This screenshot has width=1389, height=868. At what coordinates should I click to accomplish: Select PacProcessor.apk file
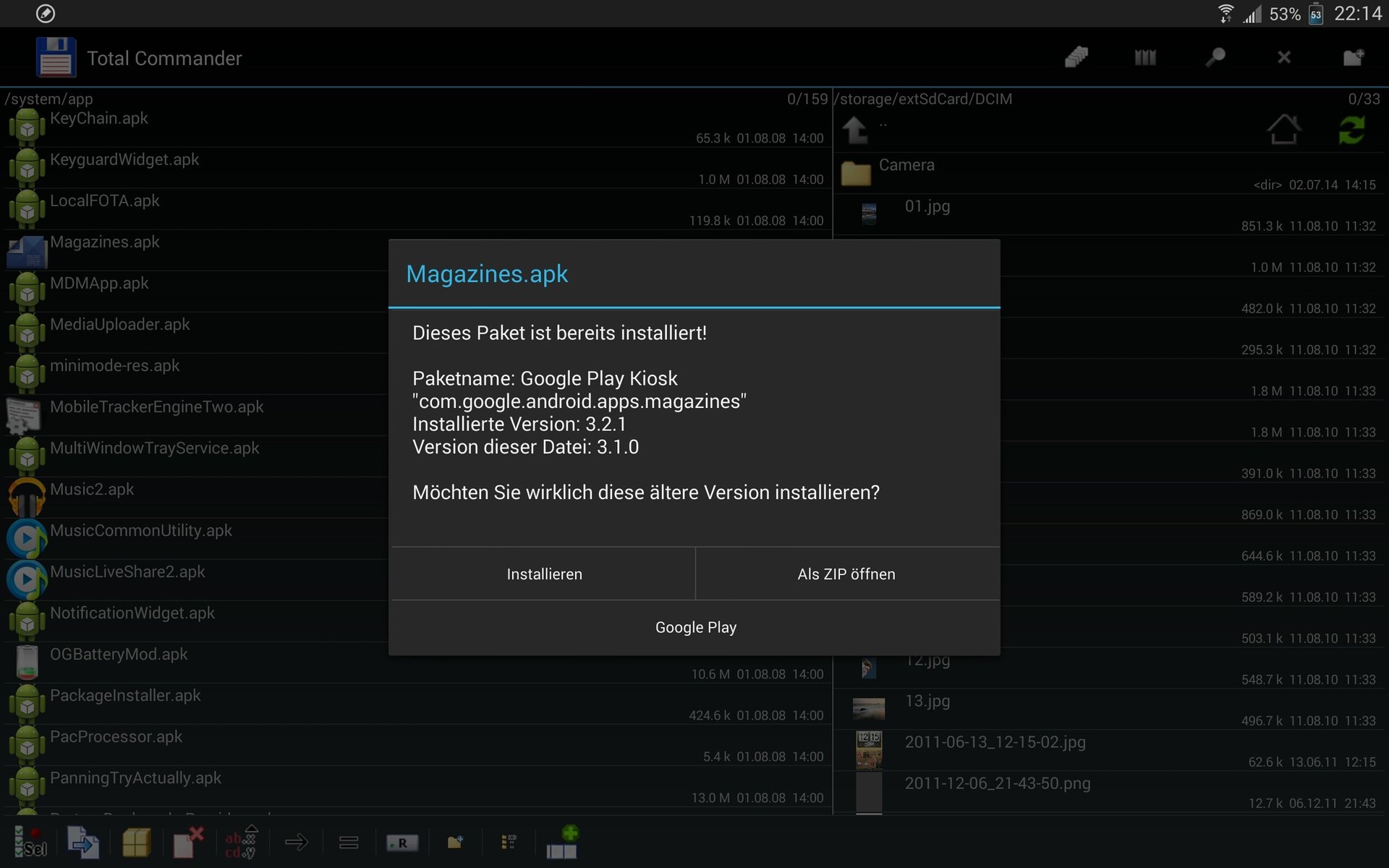(416, 745)
